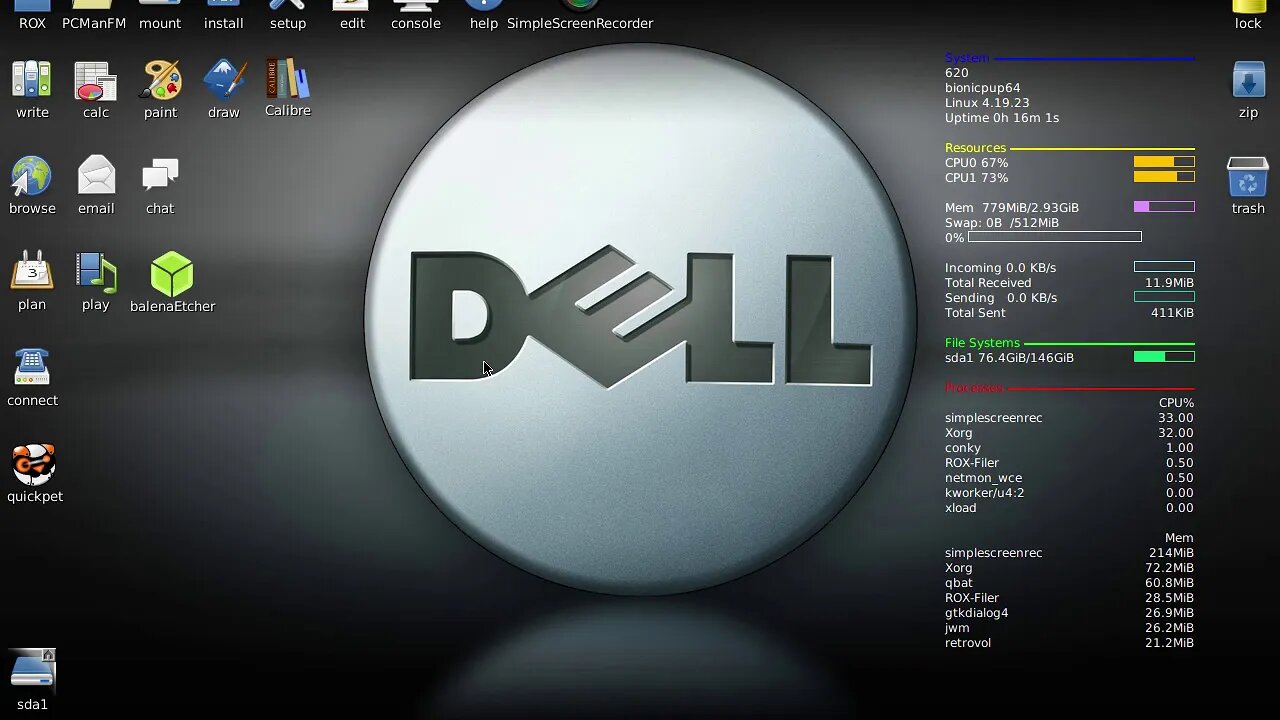Click the jwm memory row
1280x720 pixels.
[x=1069, y=628]
